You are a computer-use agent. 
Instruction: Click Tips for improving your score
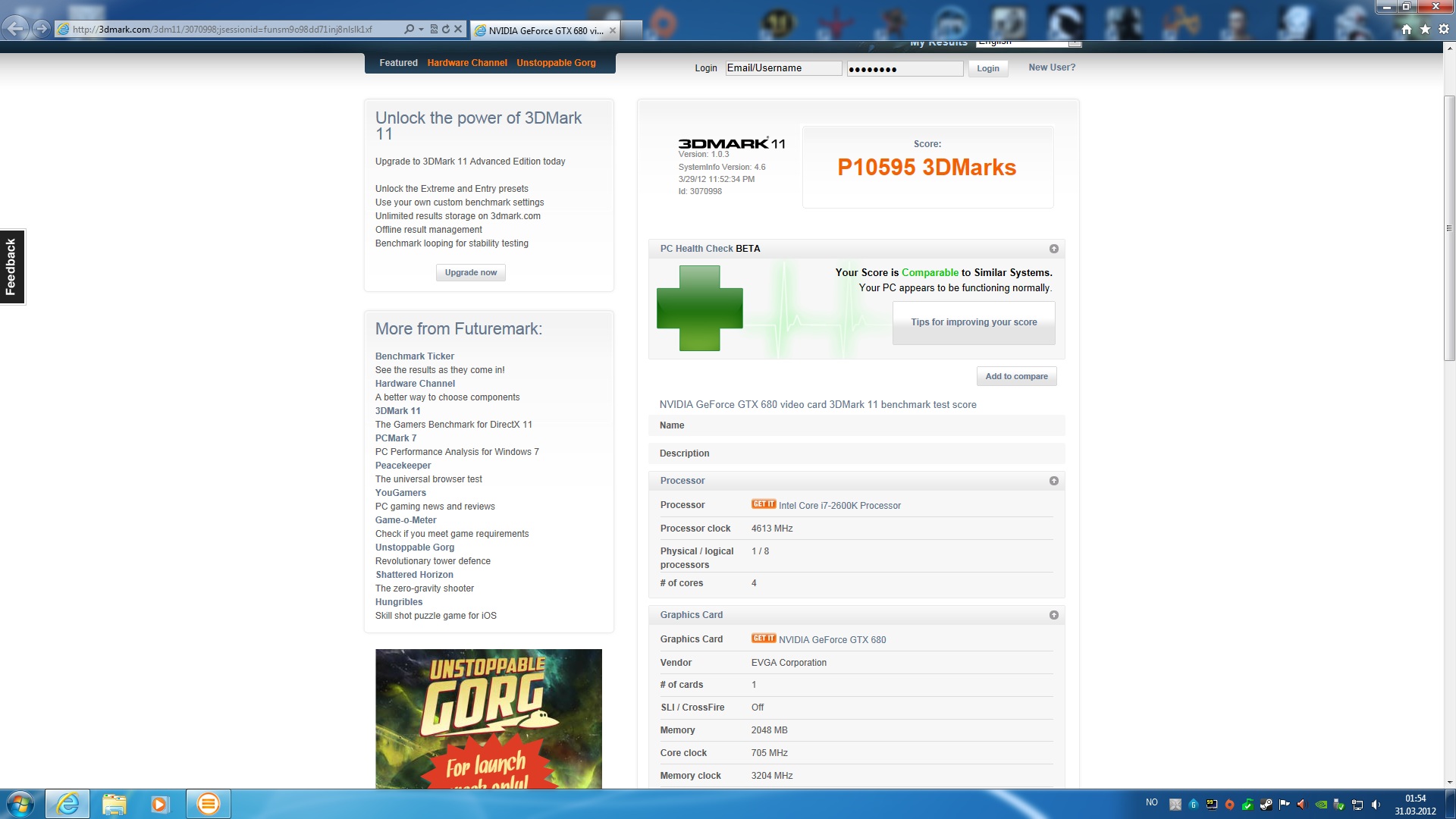tap(974, 322)
